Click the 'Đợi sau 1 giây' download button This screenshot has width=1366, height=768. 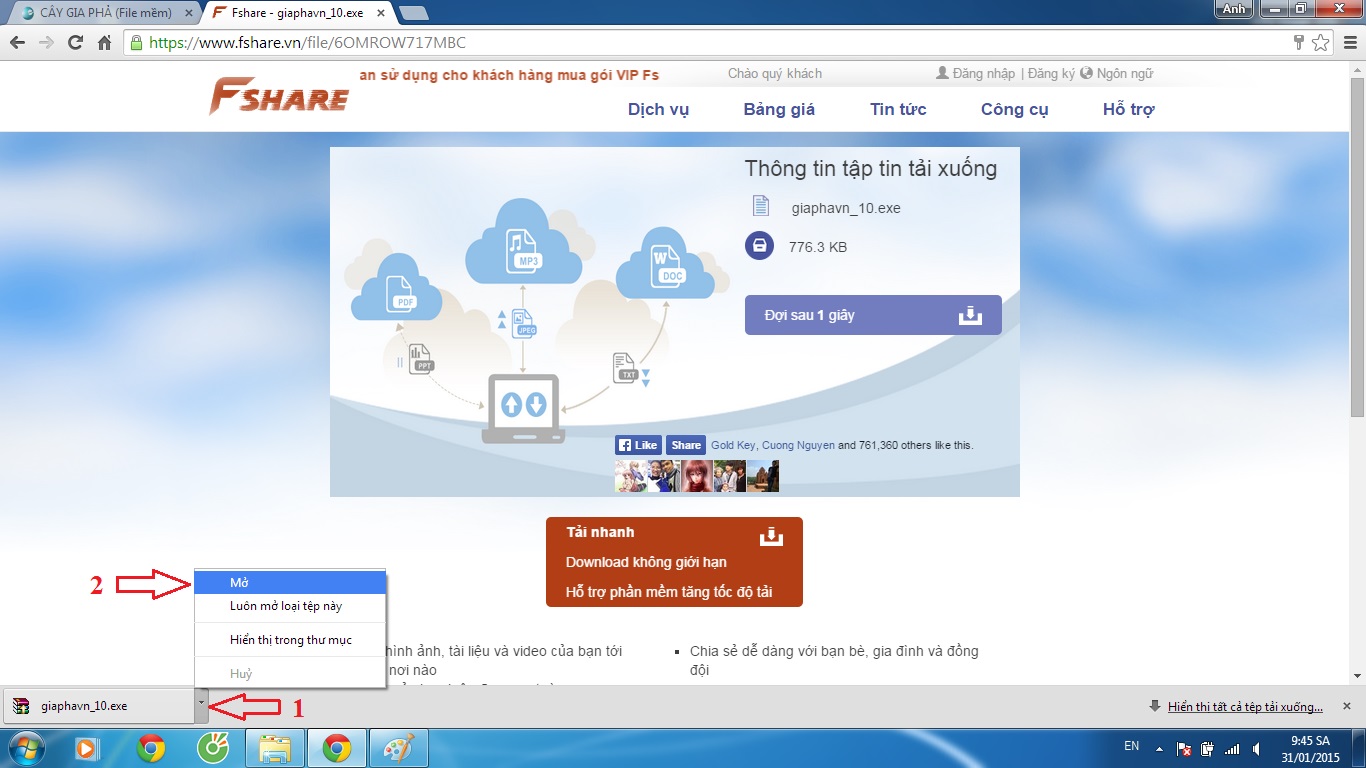[x=873, y=315]
